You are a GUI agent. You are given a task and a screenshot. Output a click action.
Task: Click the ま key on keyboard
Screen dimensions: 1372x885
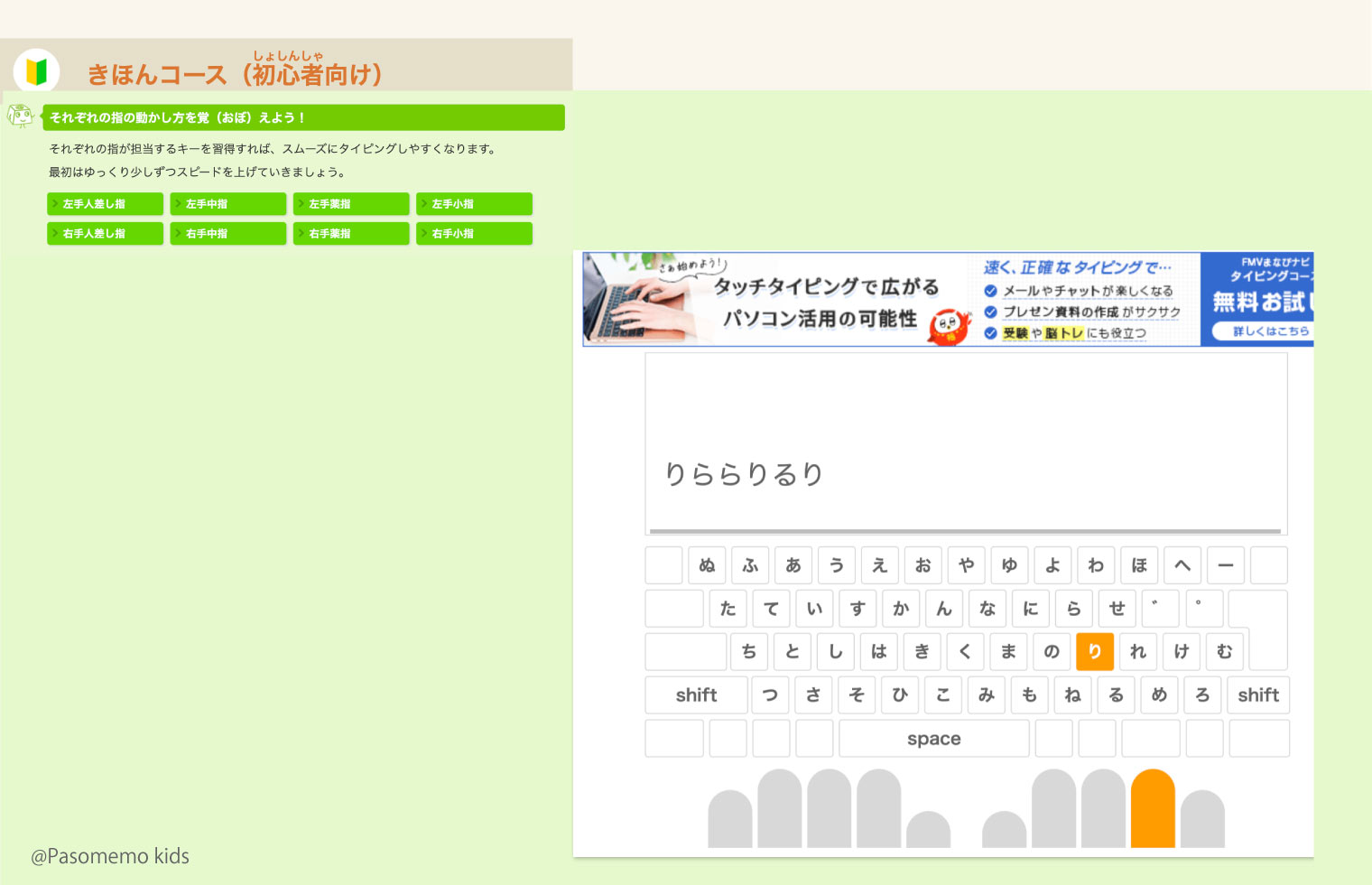1008,652
